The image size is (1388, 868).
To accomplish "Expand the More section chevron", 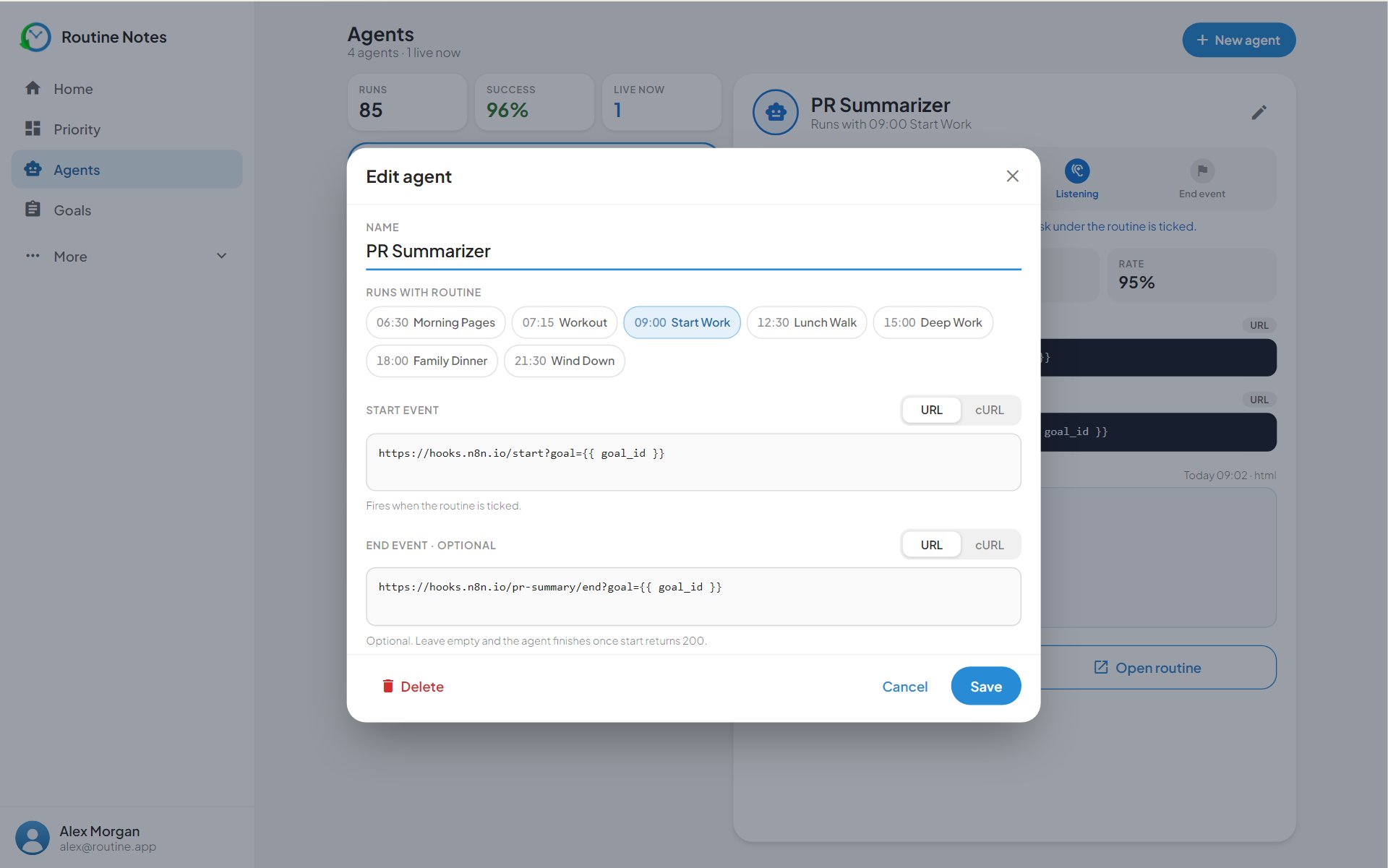I will coord(221,256).
